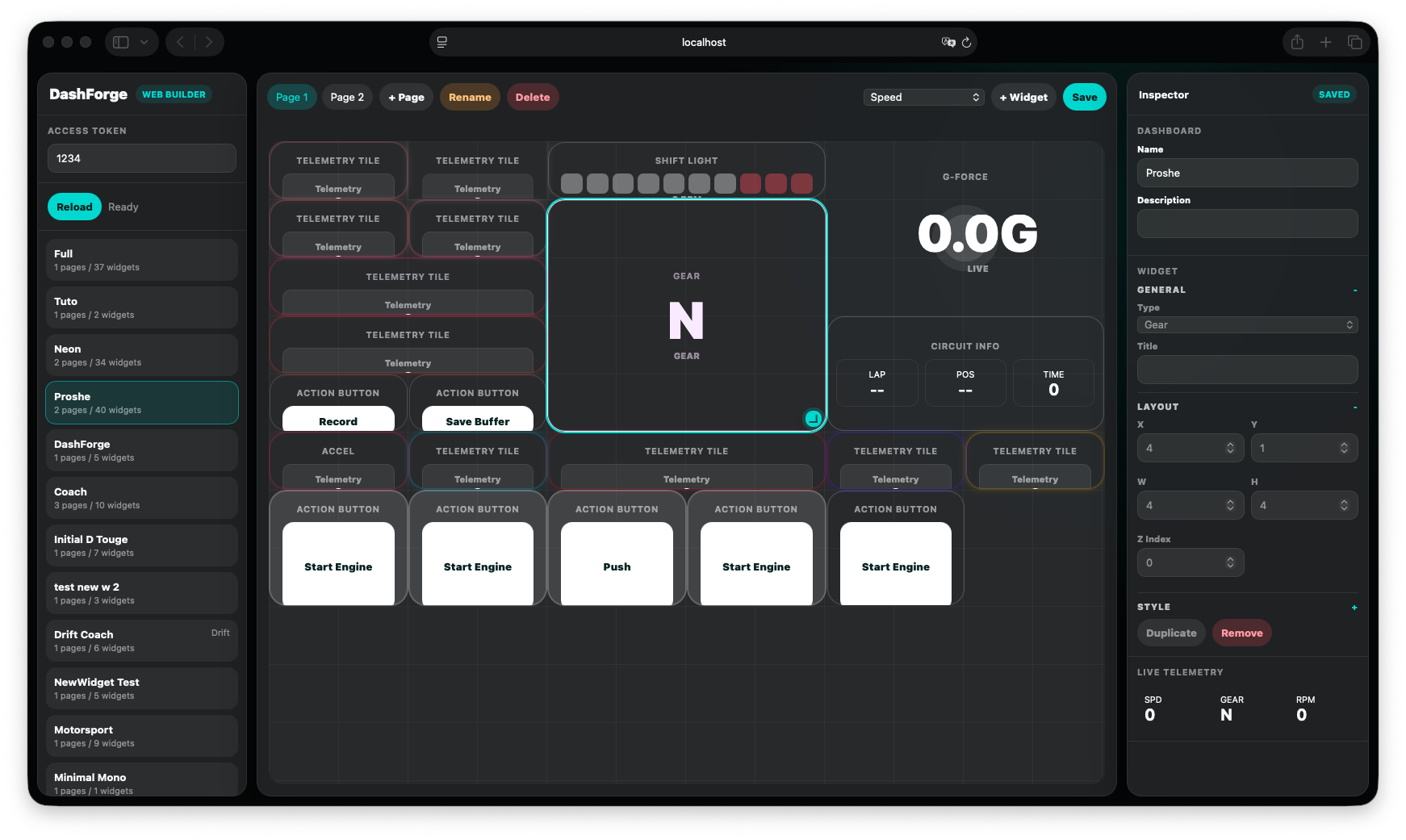Select the Drift Coach dashboard
1406x840 pixels.
coord(142,641)
